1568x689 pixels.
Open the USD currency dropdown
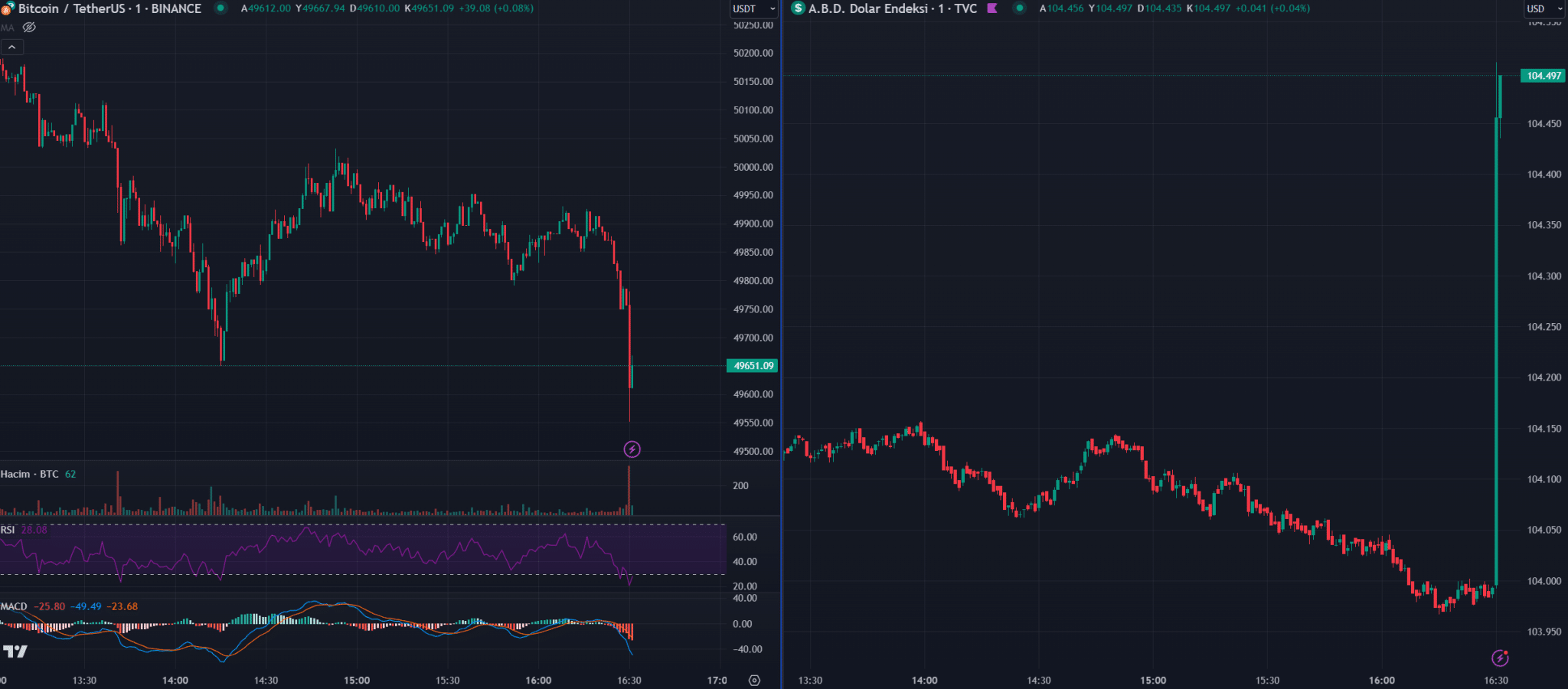point(1544,9)
